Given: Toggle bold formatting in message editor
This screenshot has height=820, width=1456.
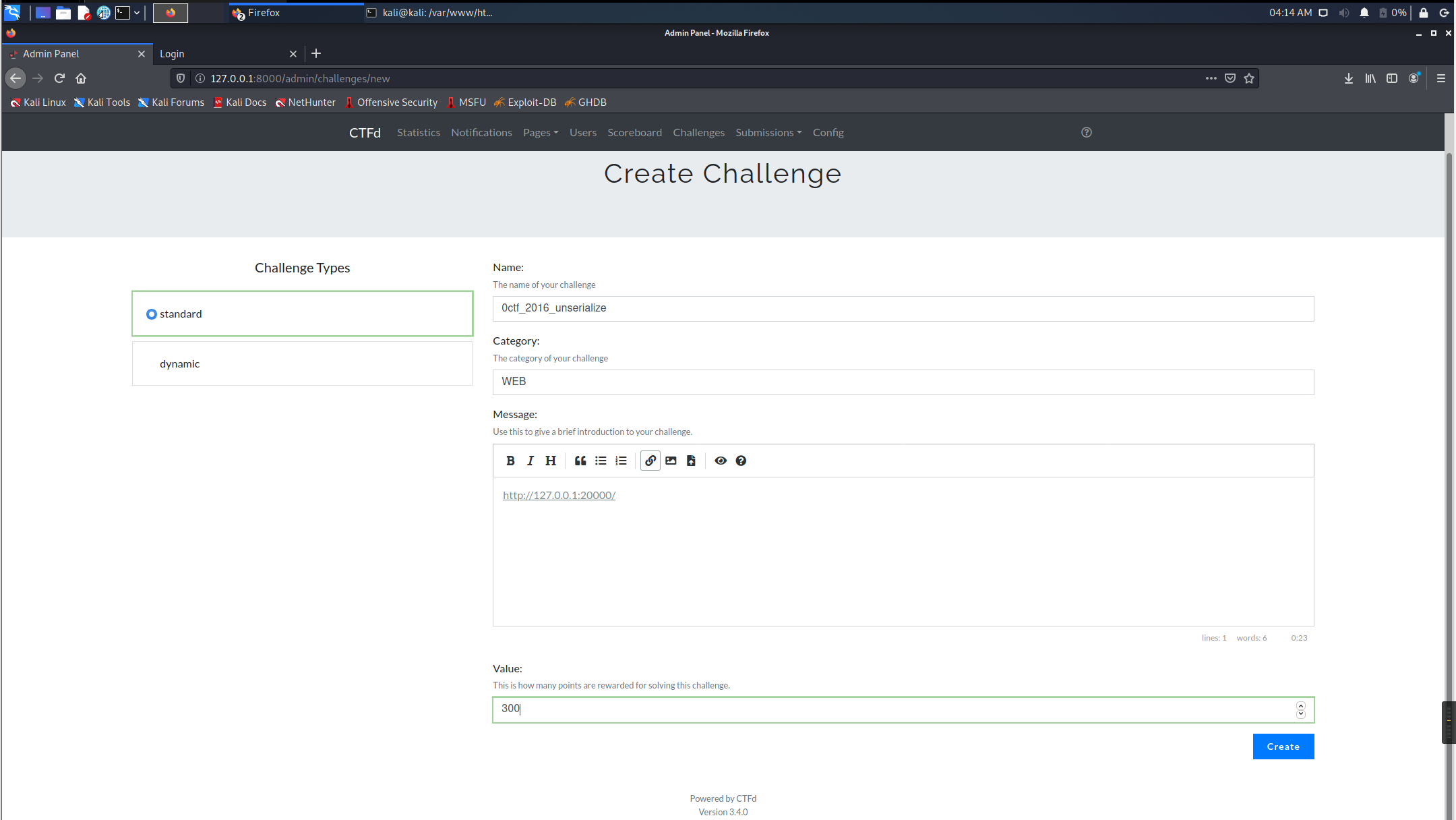Looking at the screenshot, I should (x=510, y=461).
